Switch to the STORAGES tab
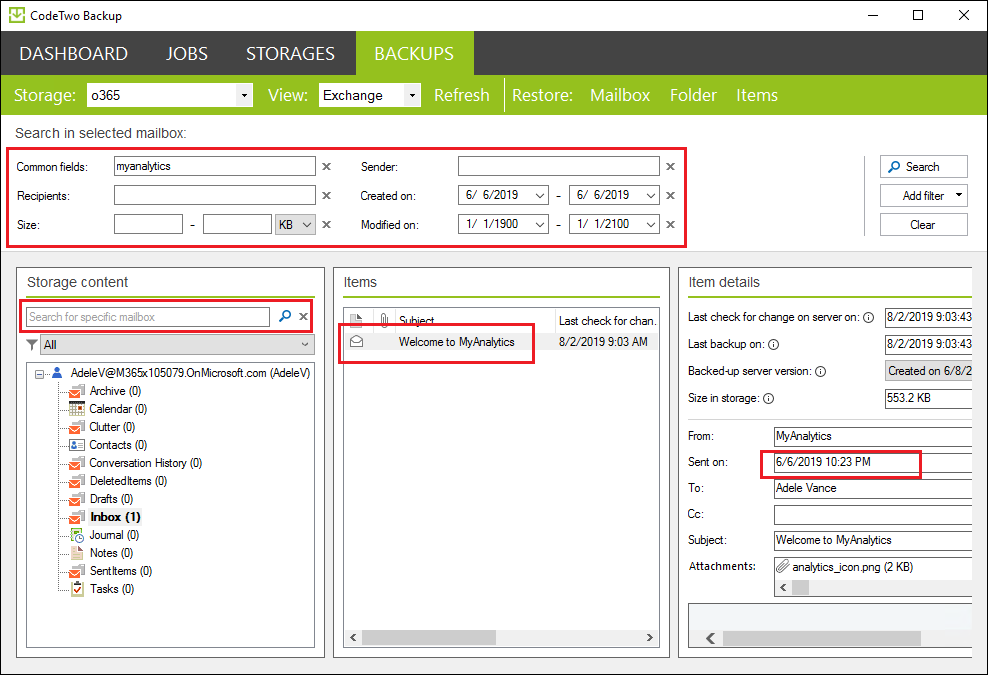988x675 pixels. click(290, 54)
